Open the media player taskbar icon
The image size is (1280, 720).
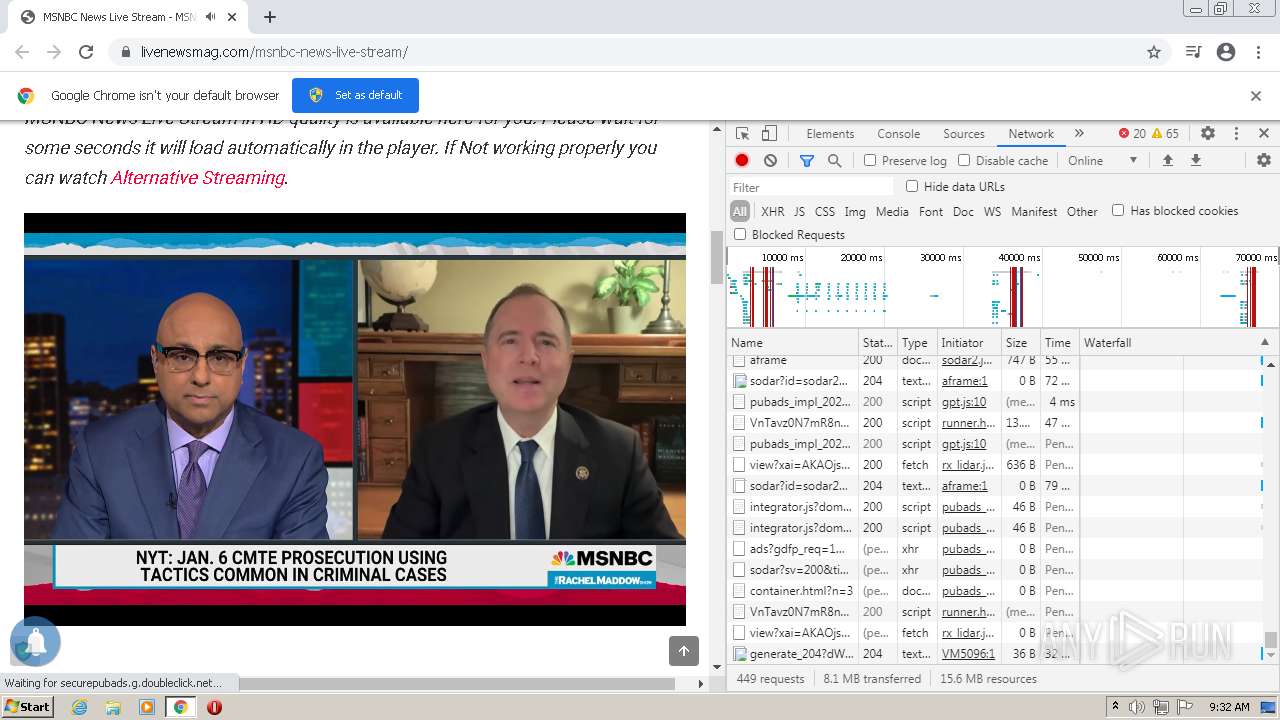click(147, 707)
